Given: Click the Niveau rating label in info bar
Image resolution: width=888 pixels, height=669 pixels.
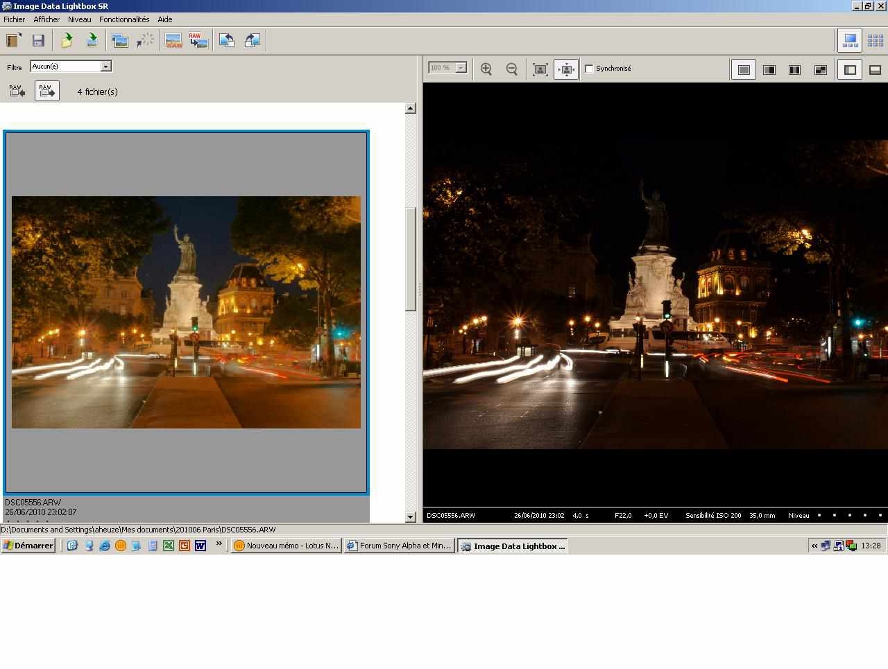Looking at the screenshot, I should (x=799, y=515).
